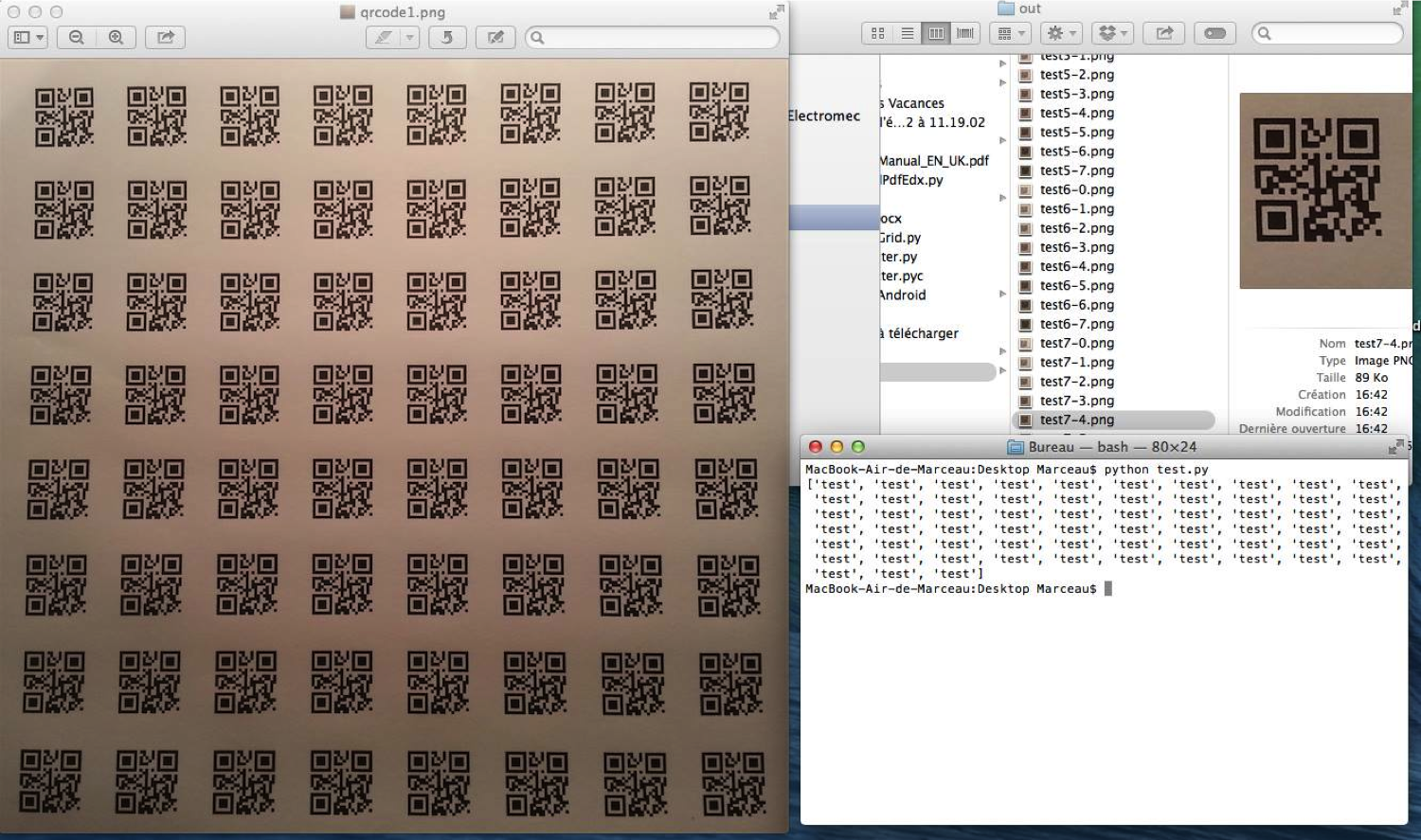
Task: Select Manual_EN_UK.pdf in Finder column
Action: click(x=935, y=160)
